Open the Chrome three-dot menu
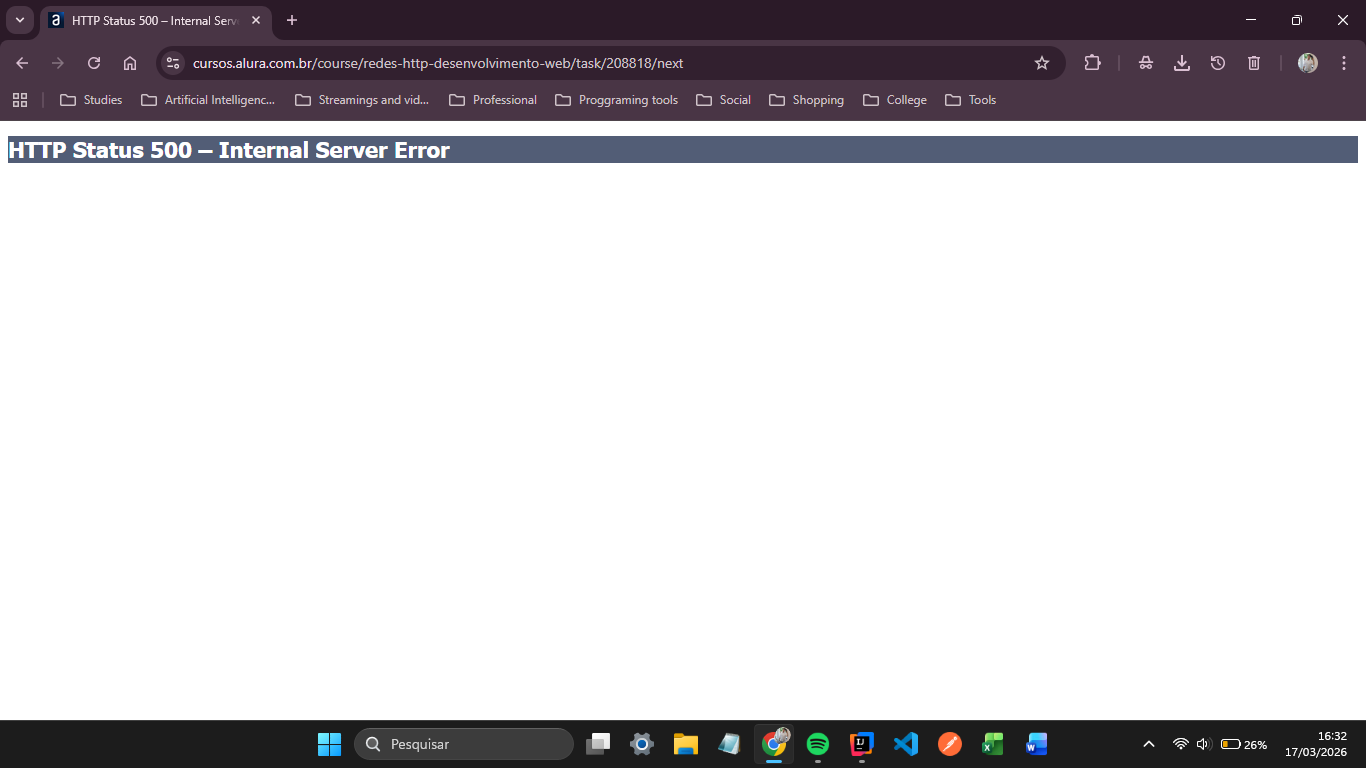Screen dimensions: 1366x768 coord(1344,63)
